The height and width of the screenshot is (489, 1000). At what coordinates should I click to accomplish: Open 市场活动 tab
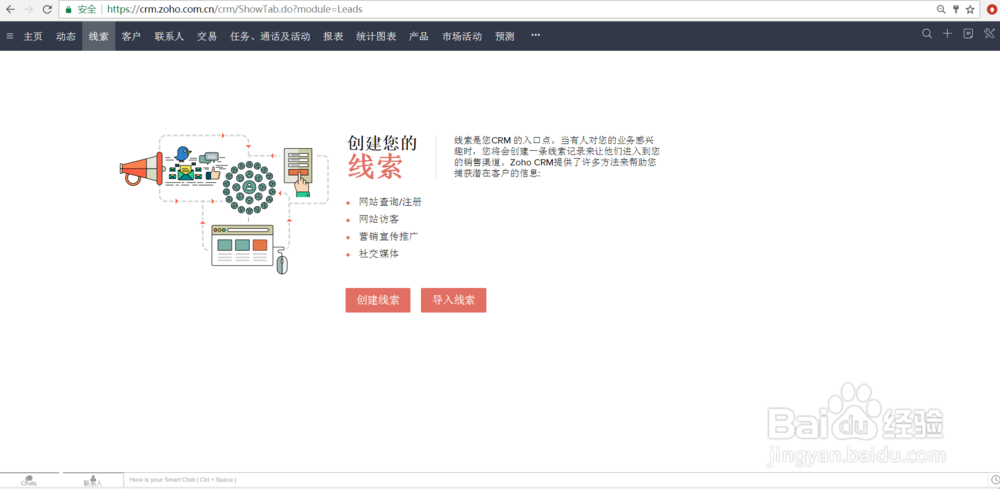tap(462, 36)
